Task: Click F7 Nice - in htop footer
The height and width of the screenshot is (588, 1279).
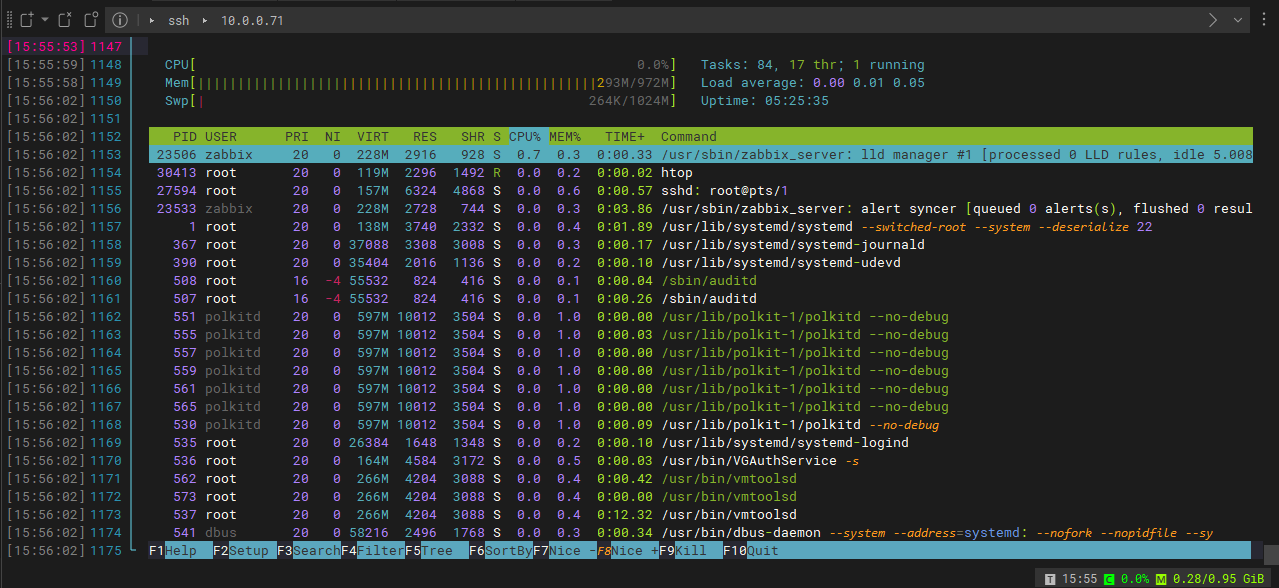Action: click(x=564, y=551)
